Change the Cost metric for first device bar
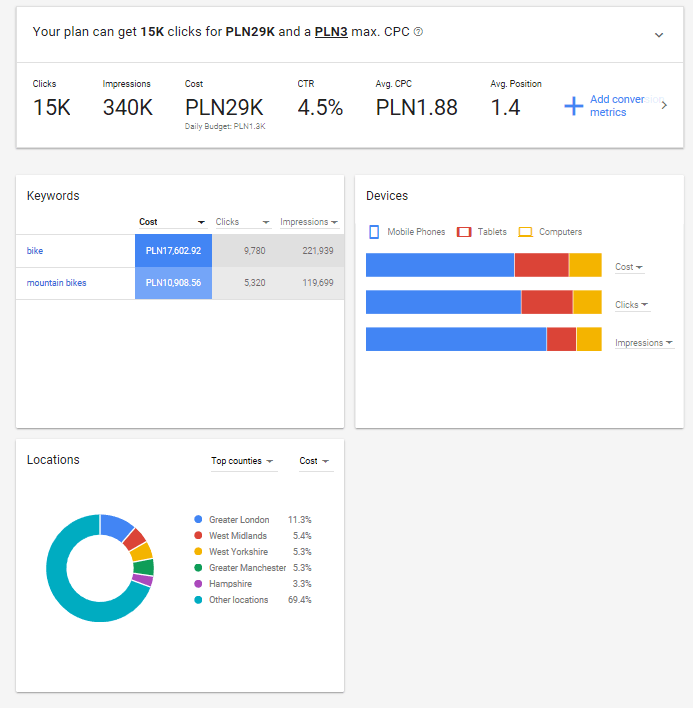Viewport: 693px width, 708px height. click(x=629, y=267)
